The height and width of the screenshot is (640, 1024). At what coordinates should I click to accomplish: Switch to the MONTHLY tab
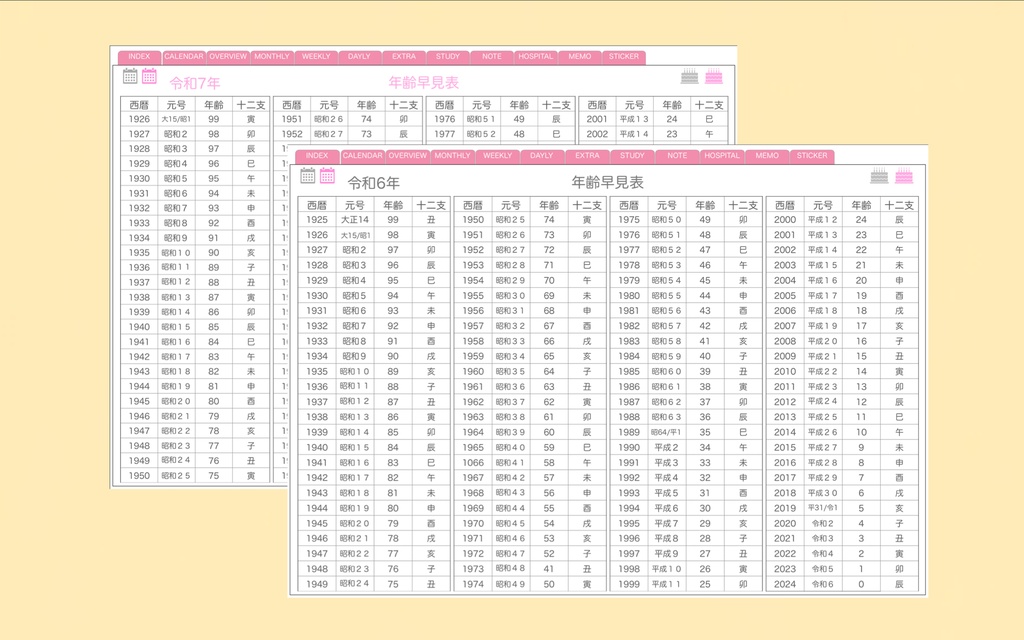452,156
